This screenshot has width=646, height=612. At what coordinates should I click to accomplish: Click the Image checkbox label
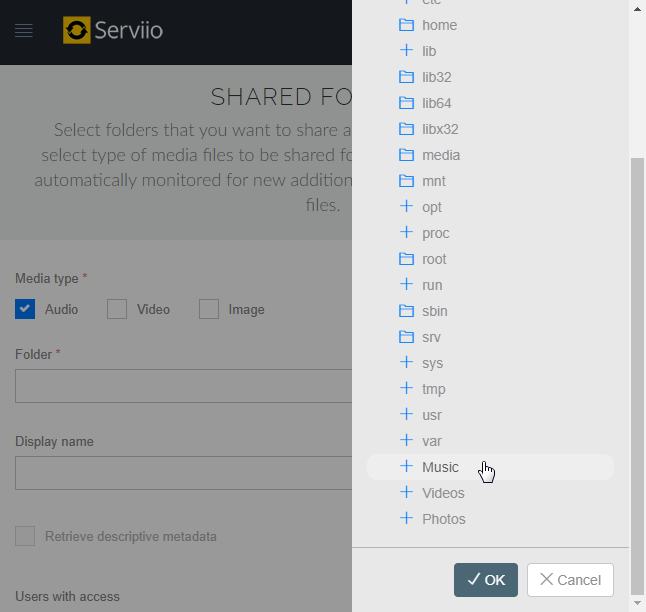246,309
